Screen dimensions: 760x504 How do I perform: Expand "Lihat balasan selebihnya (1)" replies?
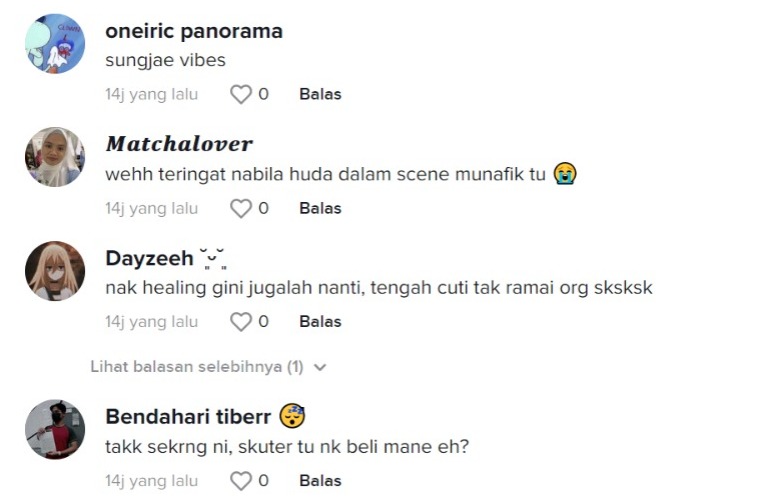(197, 367)
